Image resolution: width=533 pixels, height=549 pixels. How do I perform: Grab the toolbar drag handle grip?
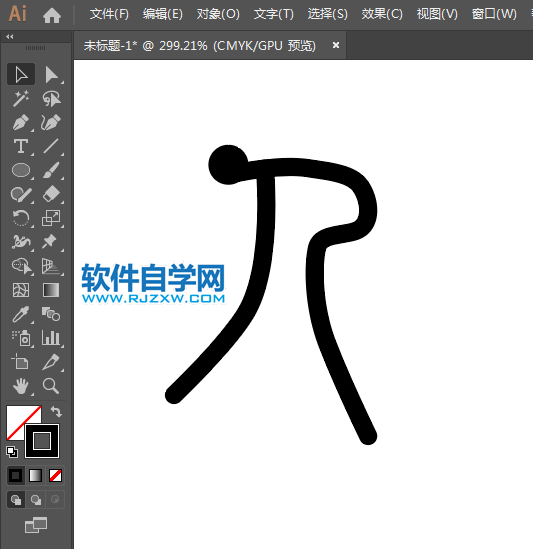pos(35,48)
